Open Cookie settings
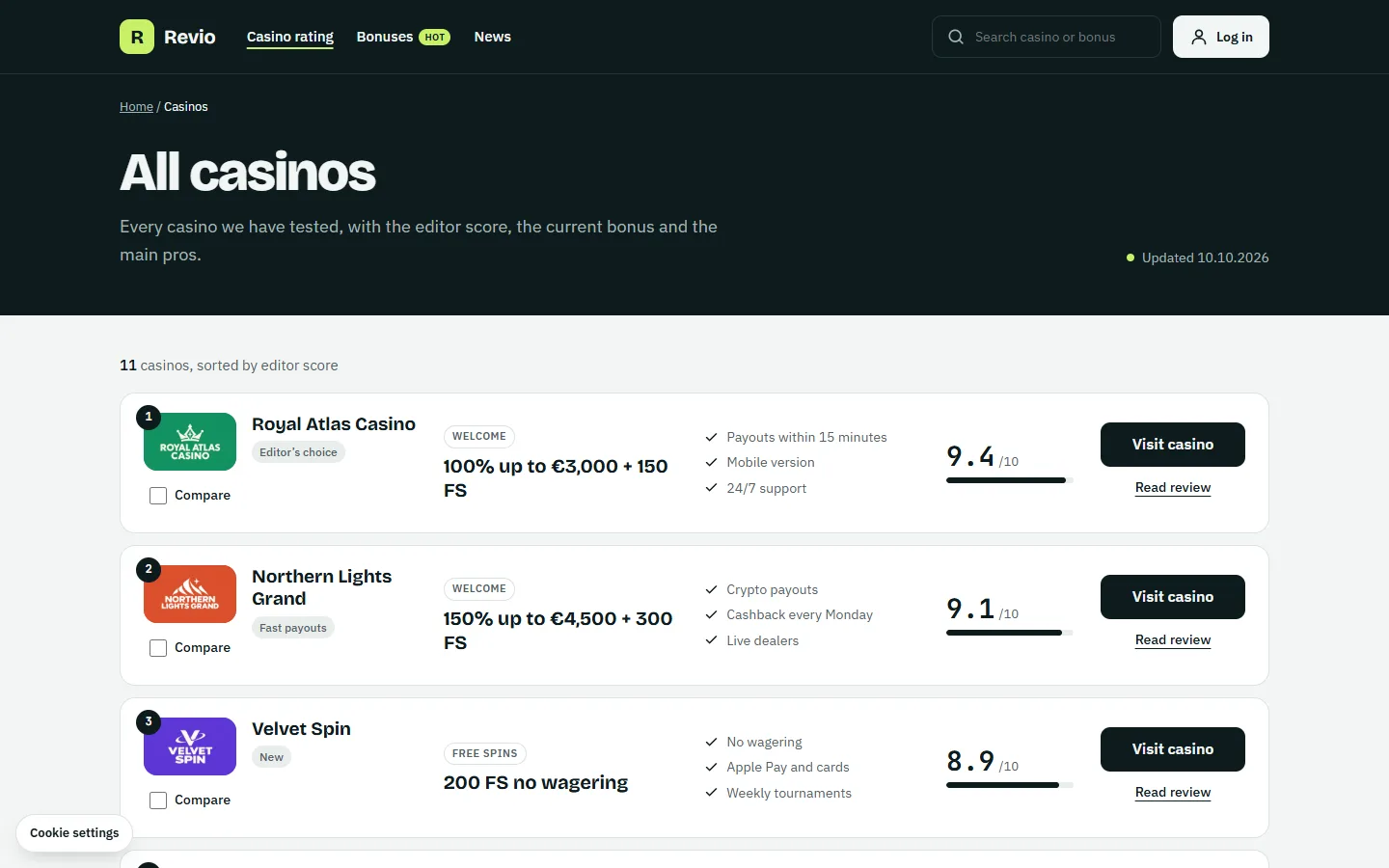Image resolution: width=1389 pixels, height=868 pixels. click(74, 833)
